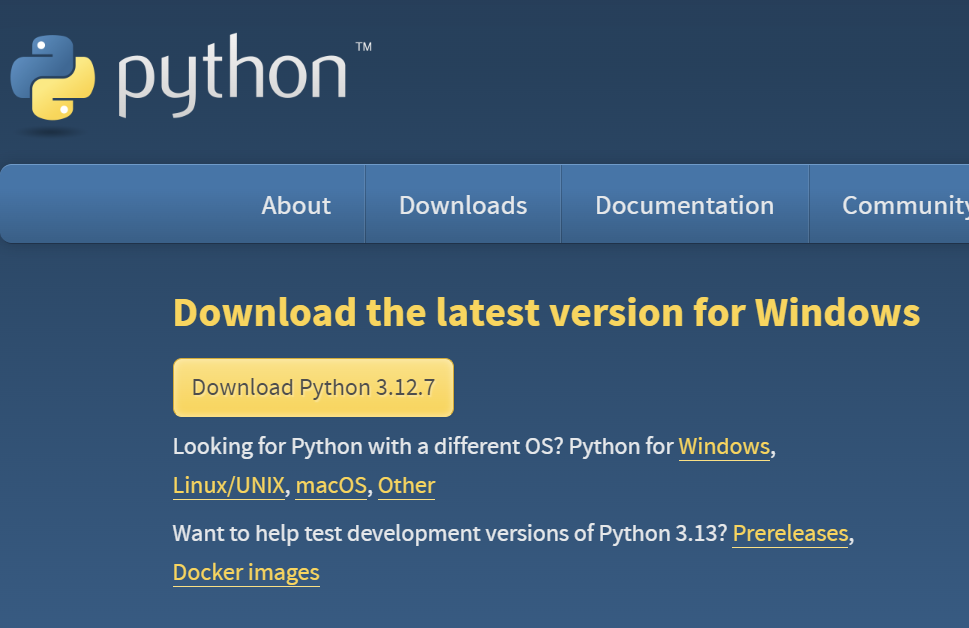Open the Docker images link
969x628 pixels.
pyautogui.click(x=246, y=573)
